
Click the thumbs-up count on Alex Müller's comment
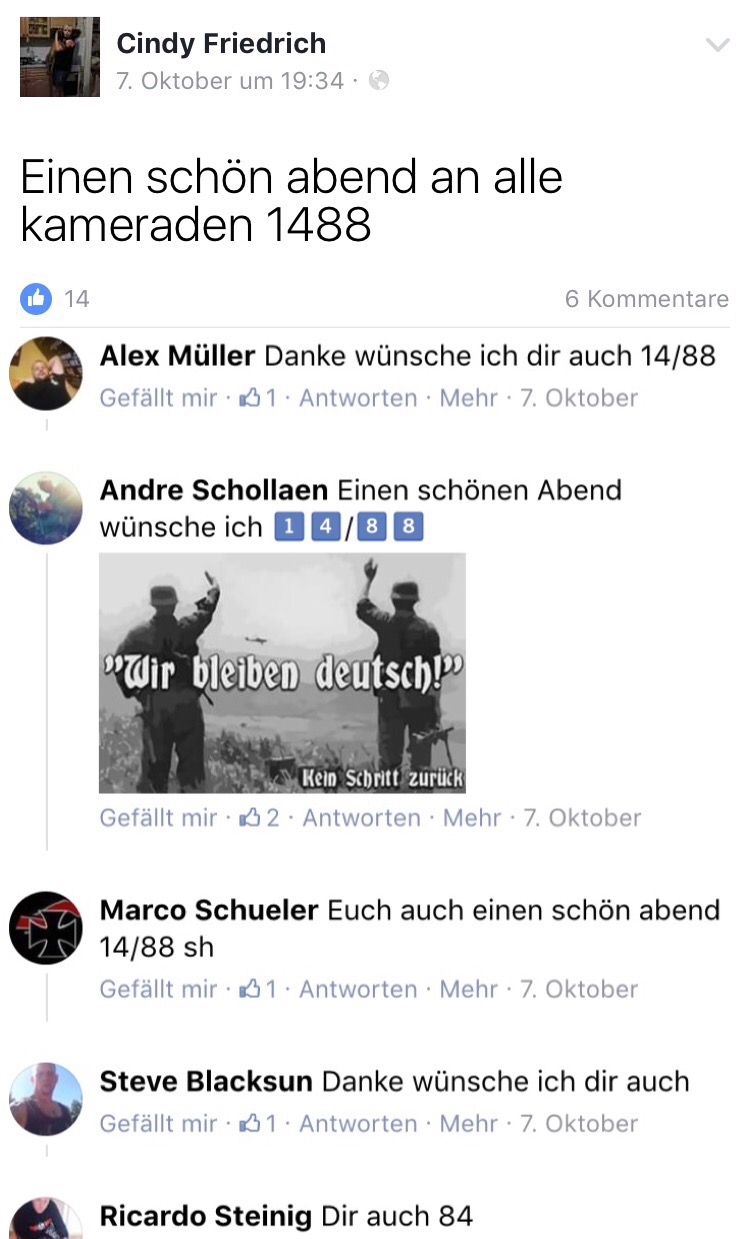[257, 398]
